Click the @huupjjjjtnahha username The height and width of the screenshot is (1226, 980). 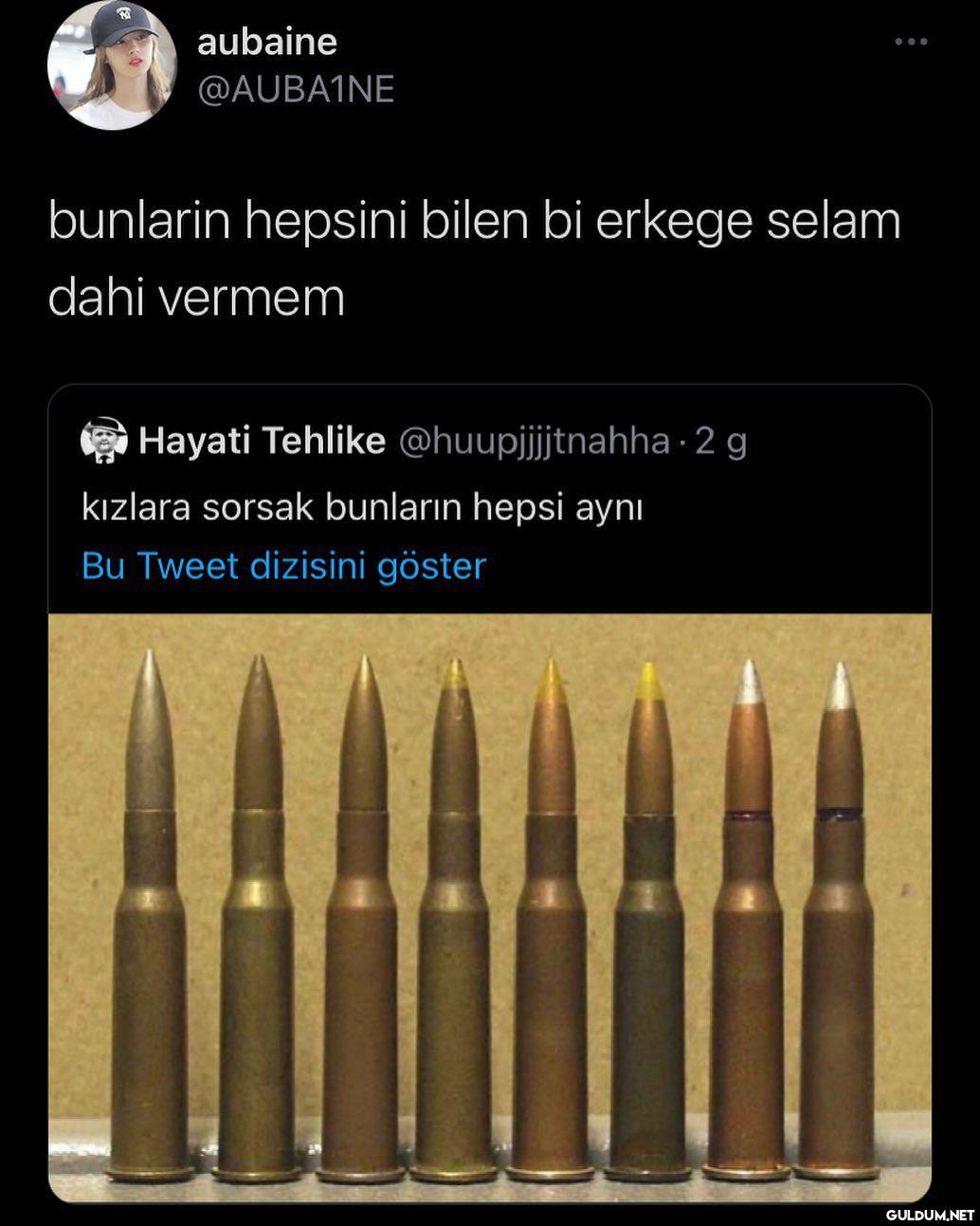click(534, 441)
